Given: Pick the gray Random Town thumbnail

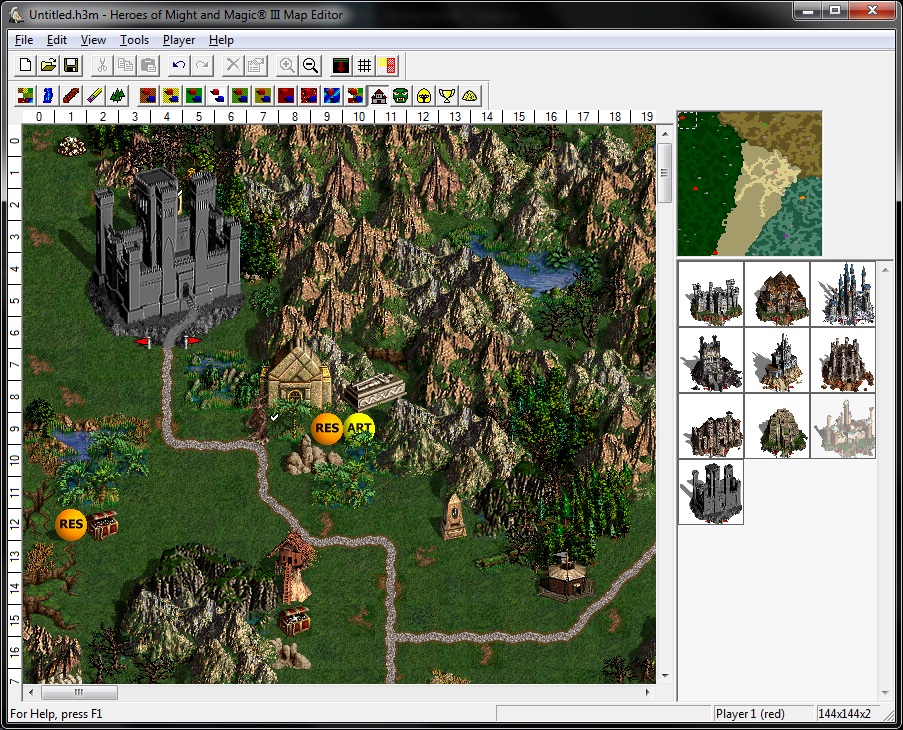Looking at the screenshot, I should pyautogui.click(x=711, y=492).
